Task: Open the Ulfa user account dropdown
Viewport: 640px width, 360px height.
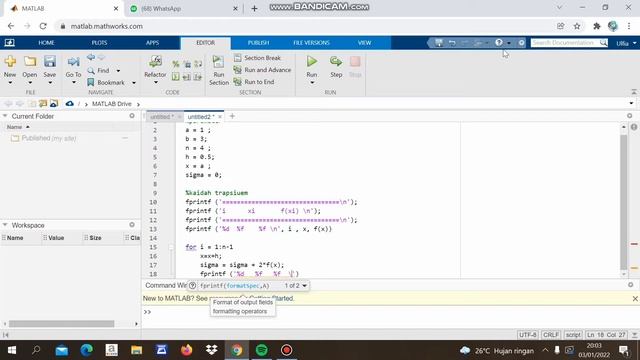Action: [x=626, y=43]
